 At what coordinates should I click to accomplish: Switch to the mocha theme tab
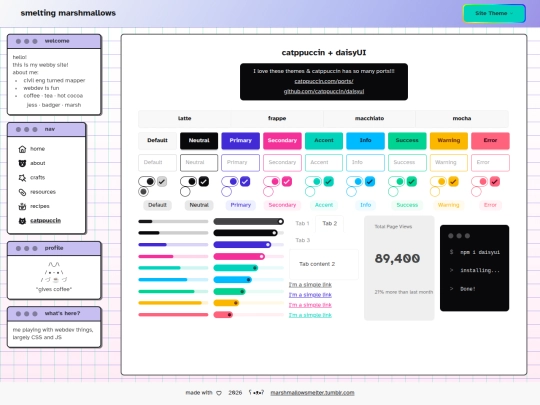tap(462, 118)
